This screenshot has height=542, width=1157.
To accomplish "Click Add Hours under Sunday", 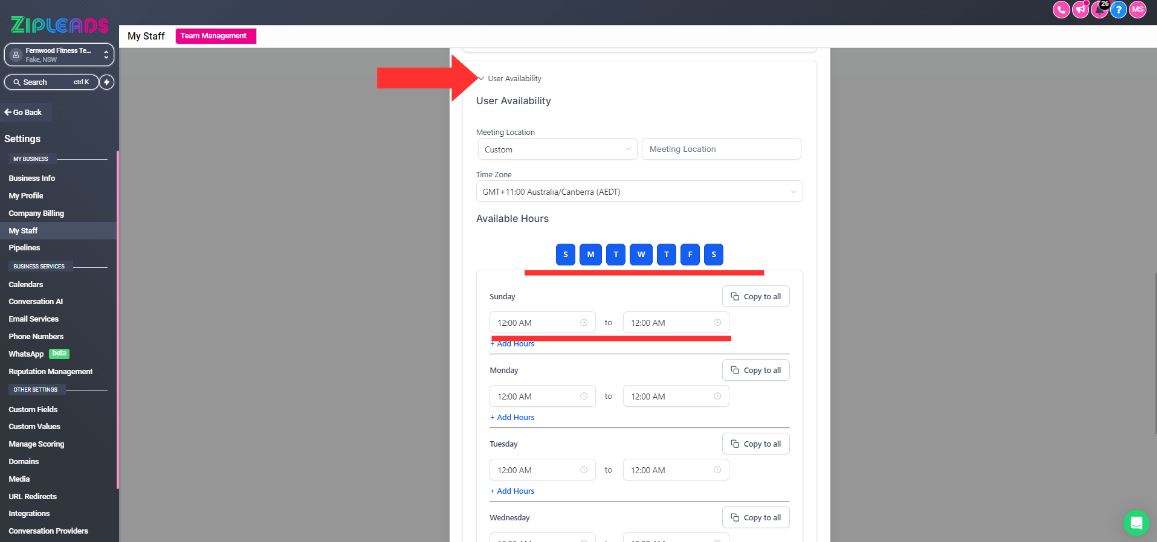I will tap(512, 344).
